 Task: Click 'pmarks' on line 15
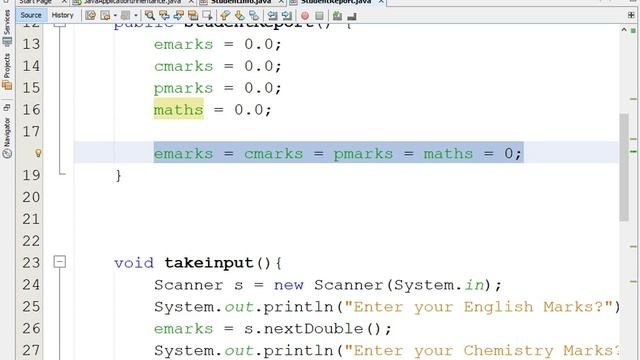[x=183, y=88]
